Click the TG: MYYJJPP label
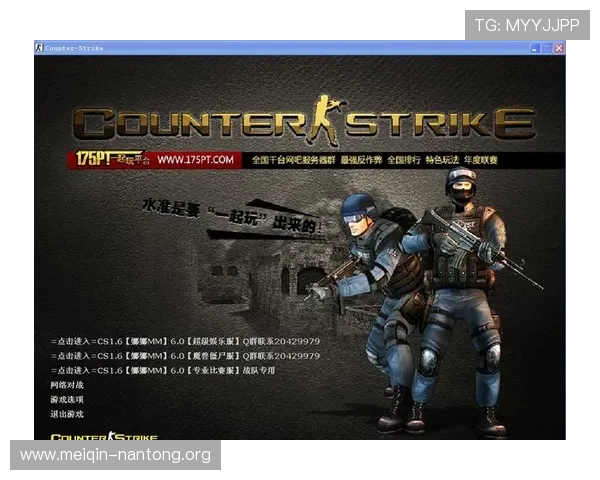 pos(527,24)
